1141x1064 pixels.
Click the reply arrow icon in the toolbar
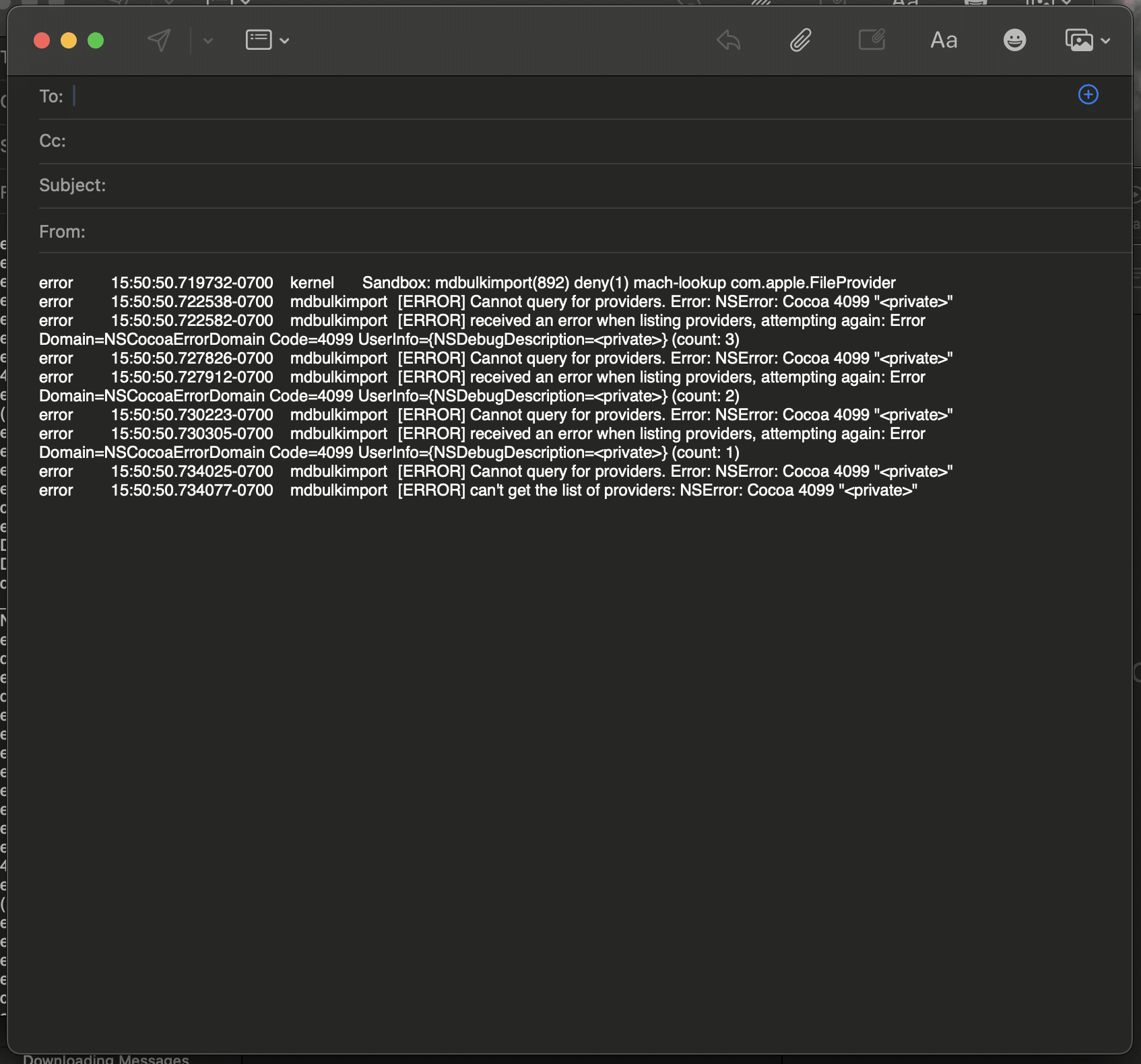pos(728,40)
